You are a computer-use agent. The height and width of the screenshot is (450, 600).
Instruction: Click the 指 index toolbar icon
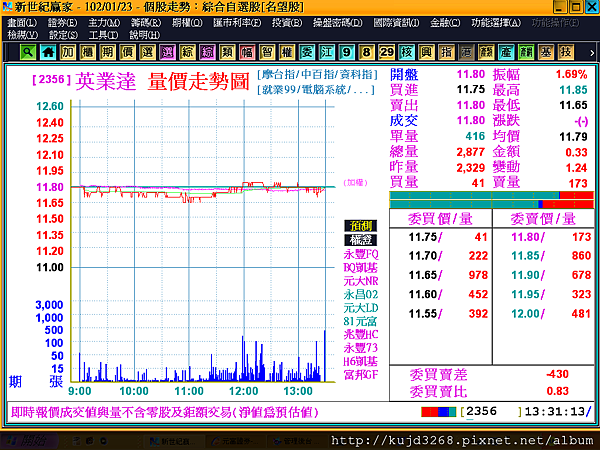click(x=446, y=52)
